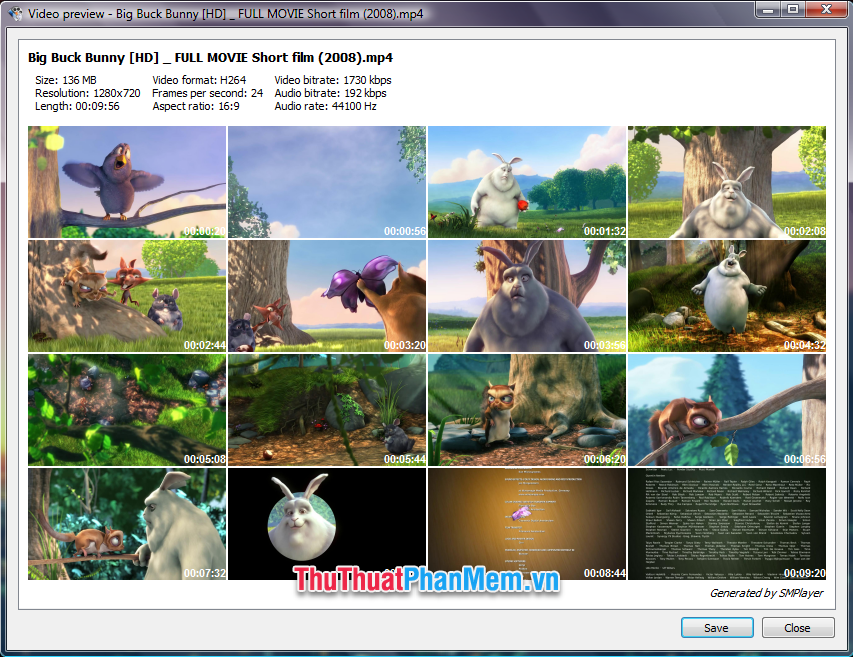Open the final frame timestamped 00:09:20

(x=727, y=523)
